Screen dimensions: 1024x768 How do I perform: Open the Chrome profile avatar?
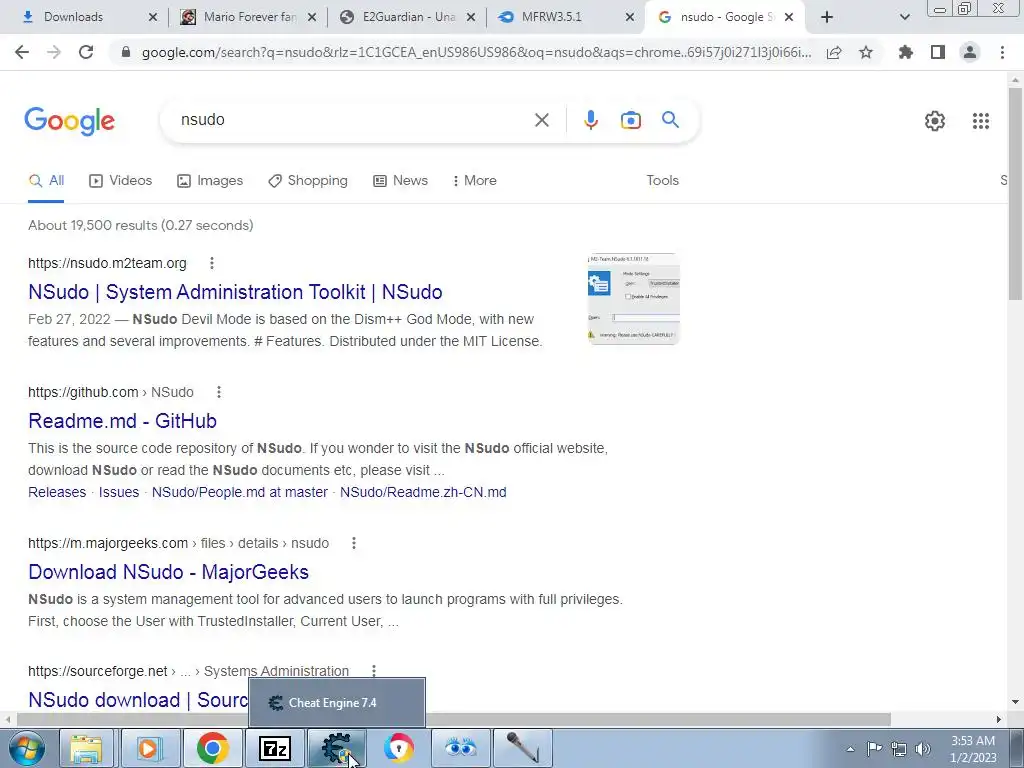coord(970,52)
